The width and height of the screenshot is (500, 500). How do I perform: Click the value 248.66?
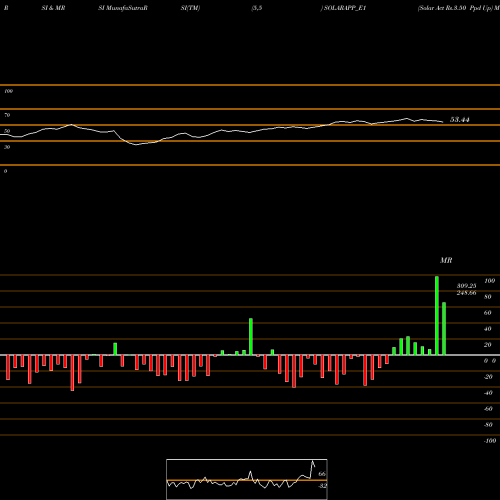pos(466,293)
